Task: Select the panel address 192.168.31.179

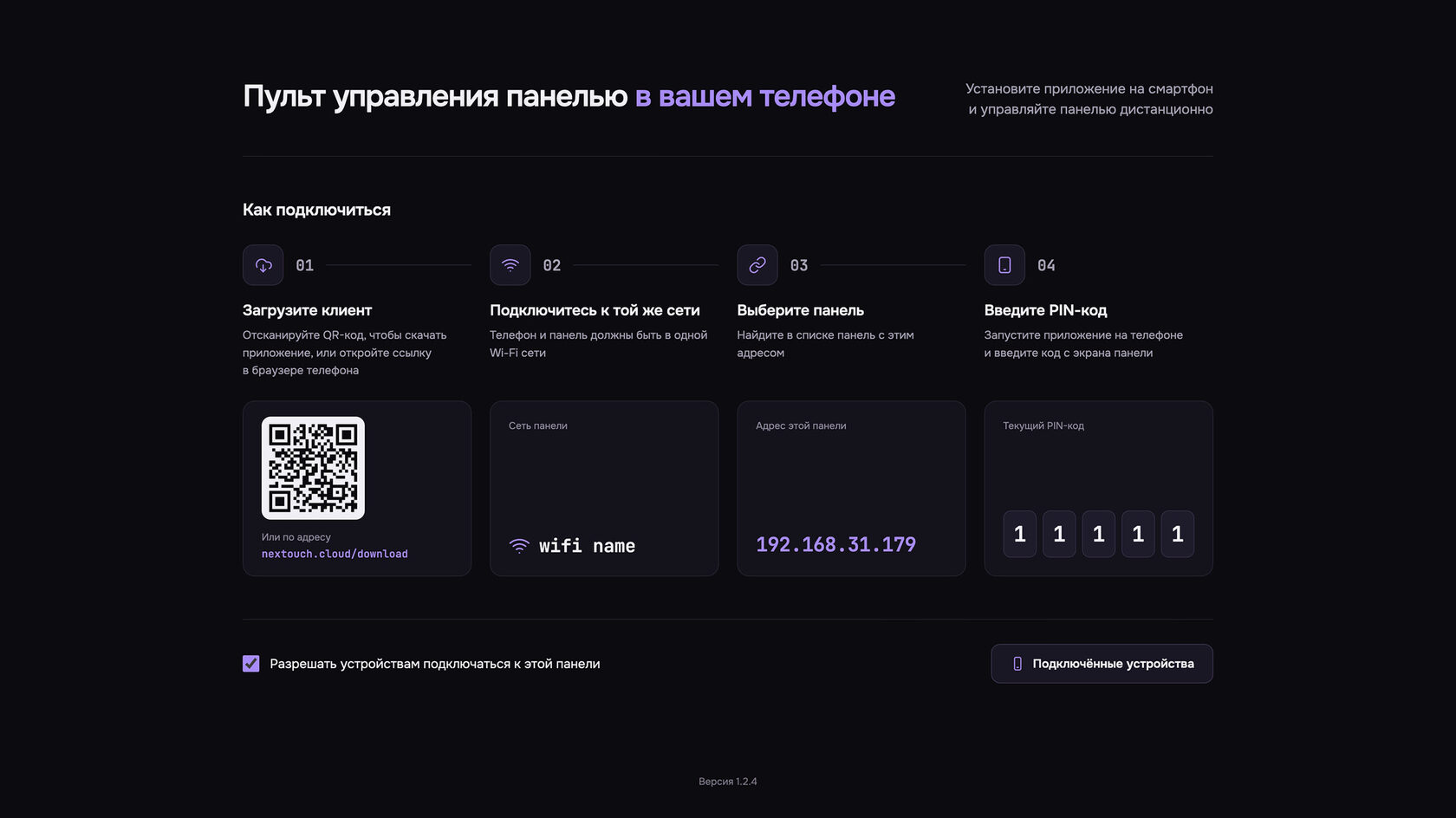Action: [x=835, y=544]
